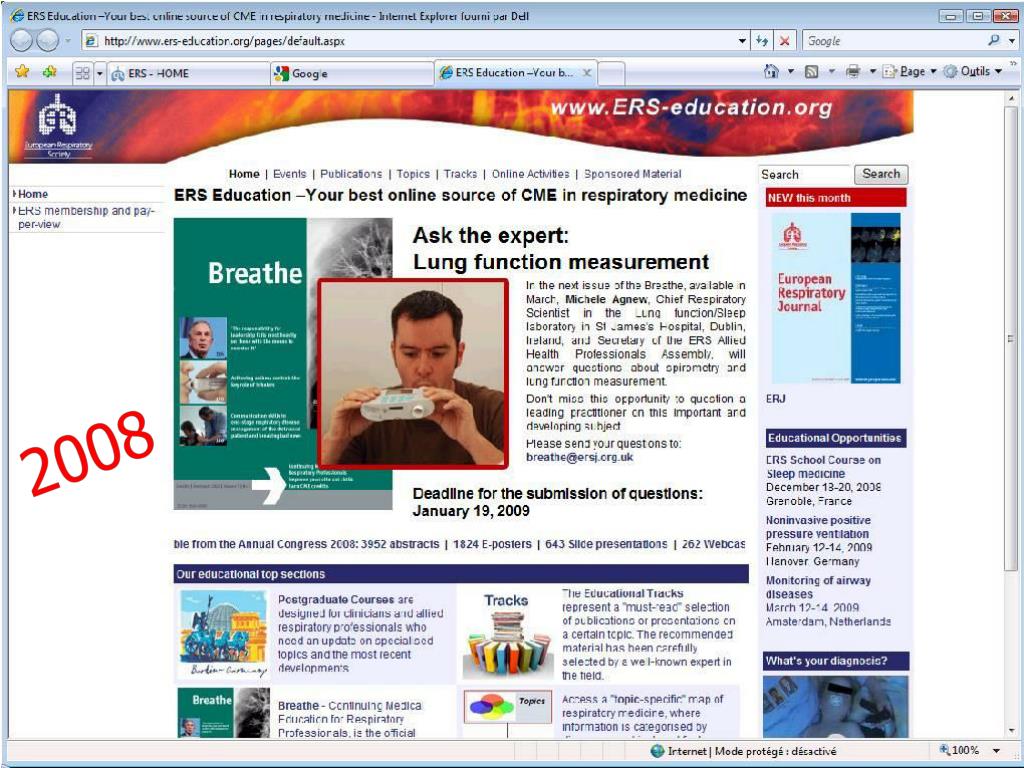This screenshot has height=768, width=1024.
Task: Close the ERS Education tab
Action: (587, 72)
